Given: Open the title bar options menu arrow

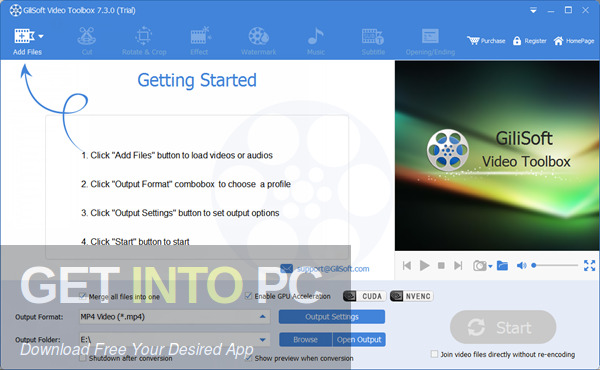Looking at the screenshot, I should [533, 11].
